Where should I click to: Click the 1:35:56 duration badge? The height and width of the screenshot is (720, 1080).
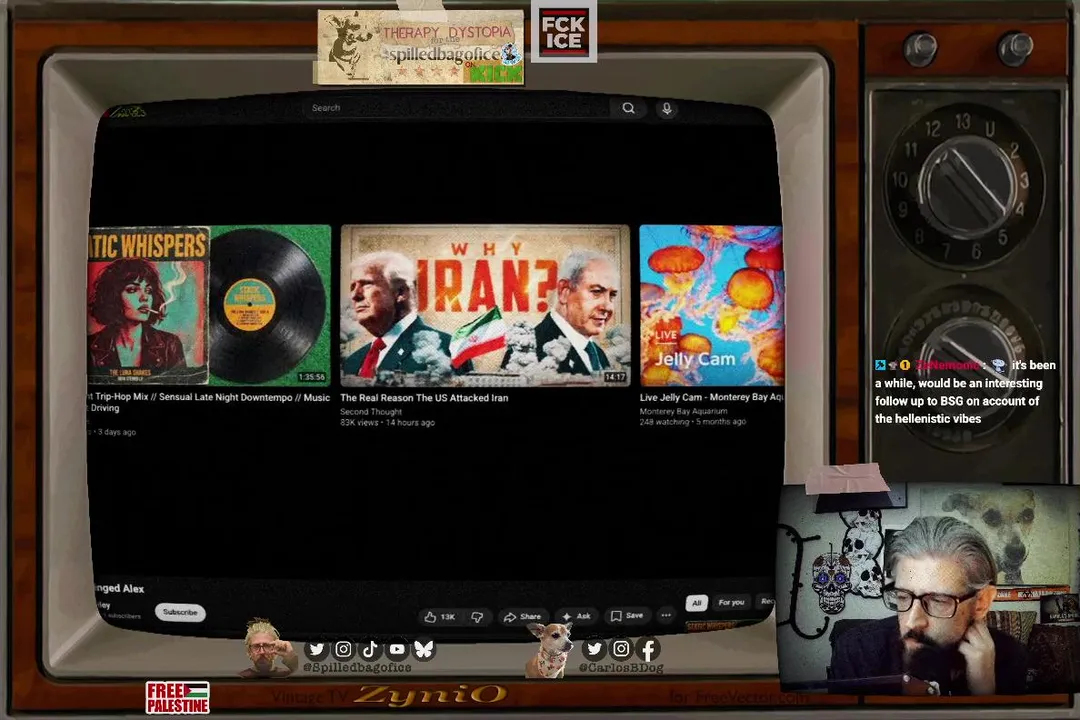point(311,377)
